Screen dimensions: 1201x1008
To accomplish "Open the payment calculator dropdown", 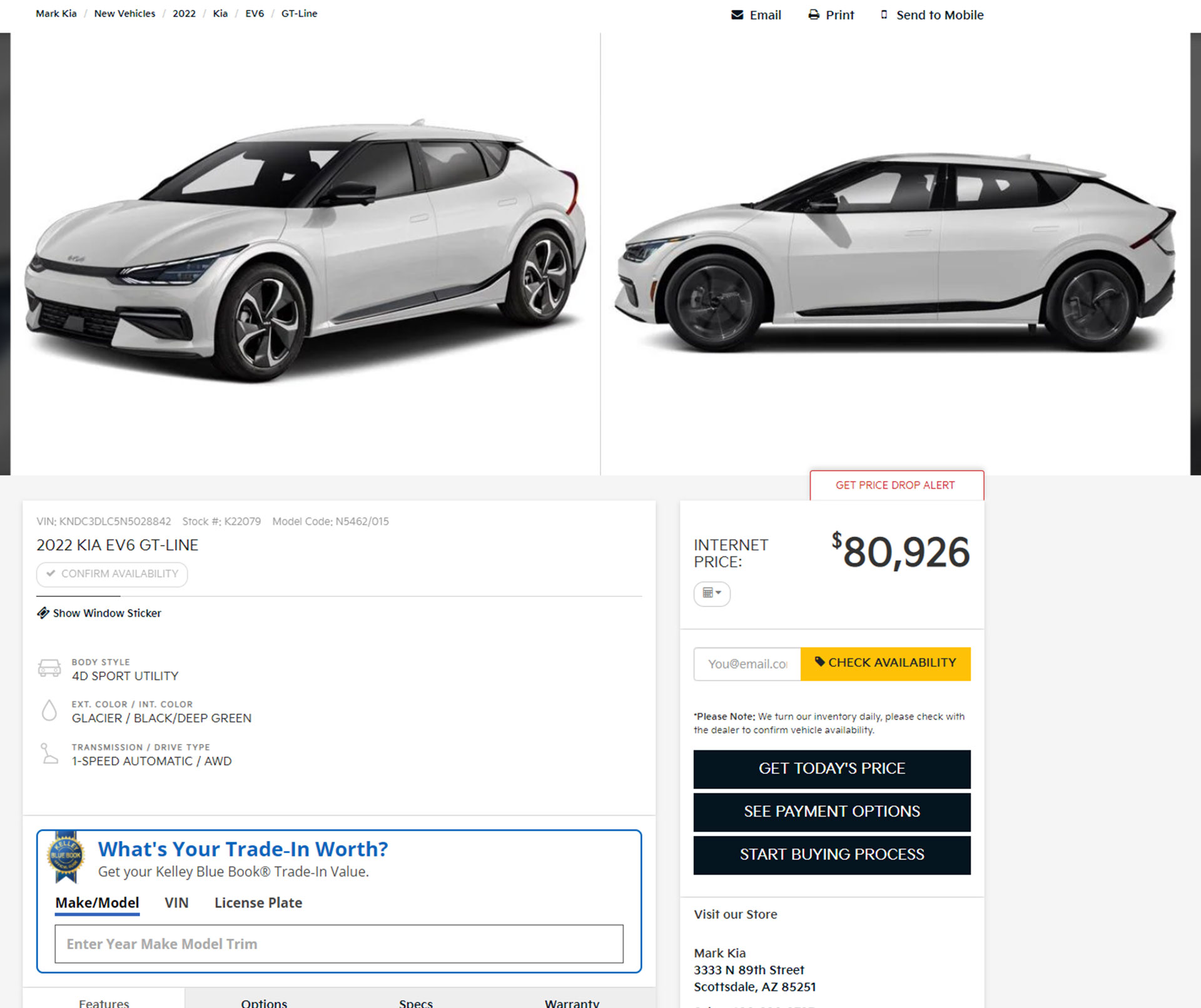I will tap(712, 593).
